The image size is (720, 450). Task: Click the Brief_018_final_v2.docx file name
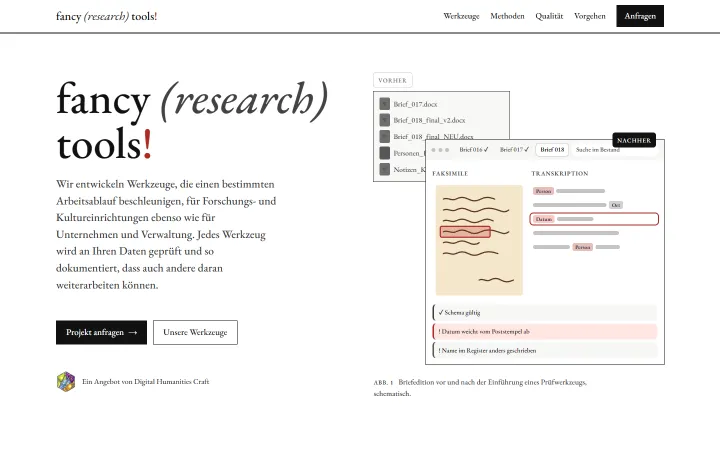point(429,120)
